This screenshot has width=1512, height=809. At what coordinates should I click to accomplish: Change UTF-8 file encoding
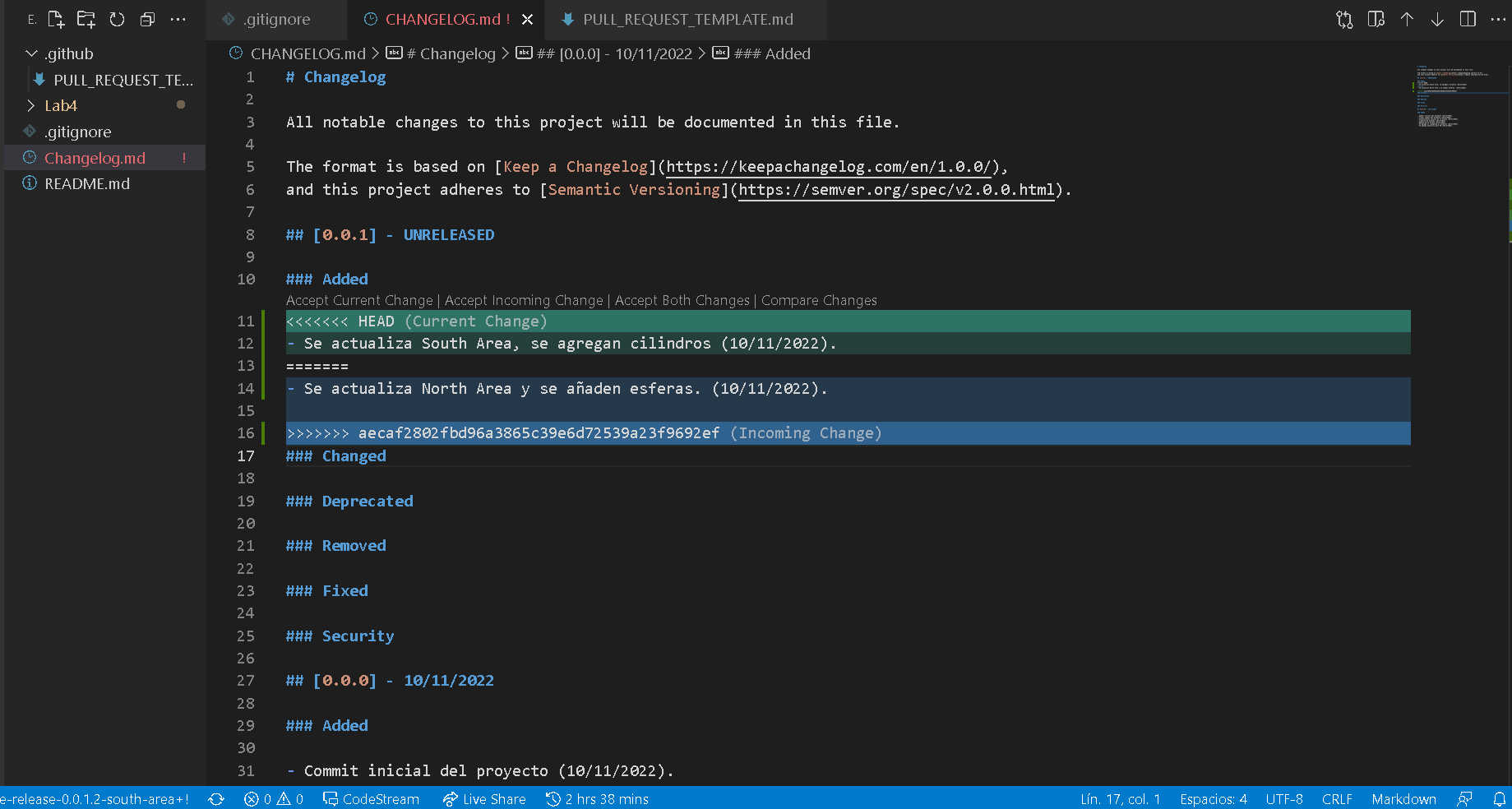(x=1284, y=799)
